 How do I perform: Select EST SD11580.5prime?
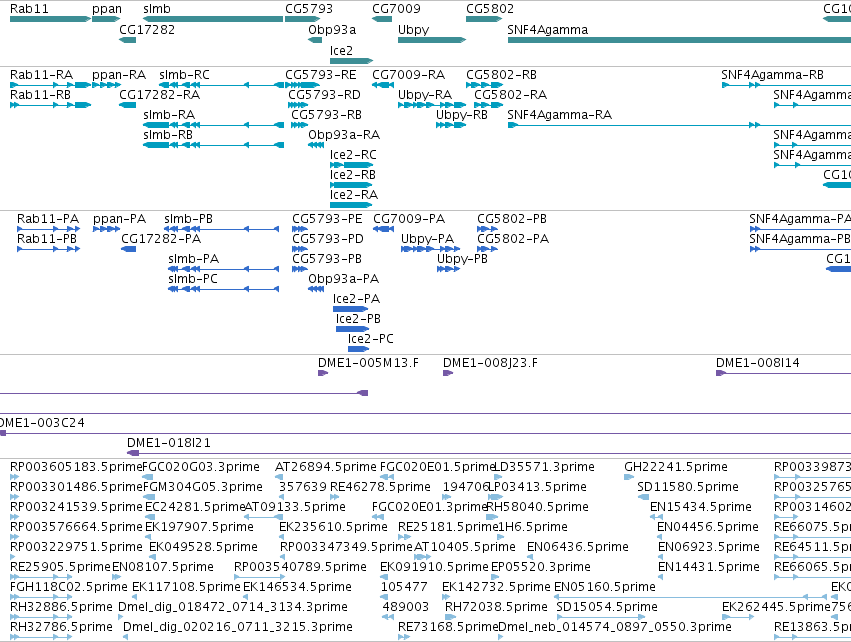pyautogui.click(x=688, y=487)
